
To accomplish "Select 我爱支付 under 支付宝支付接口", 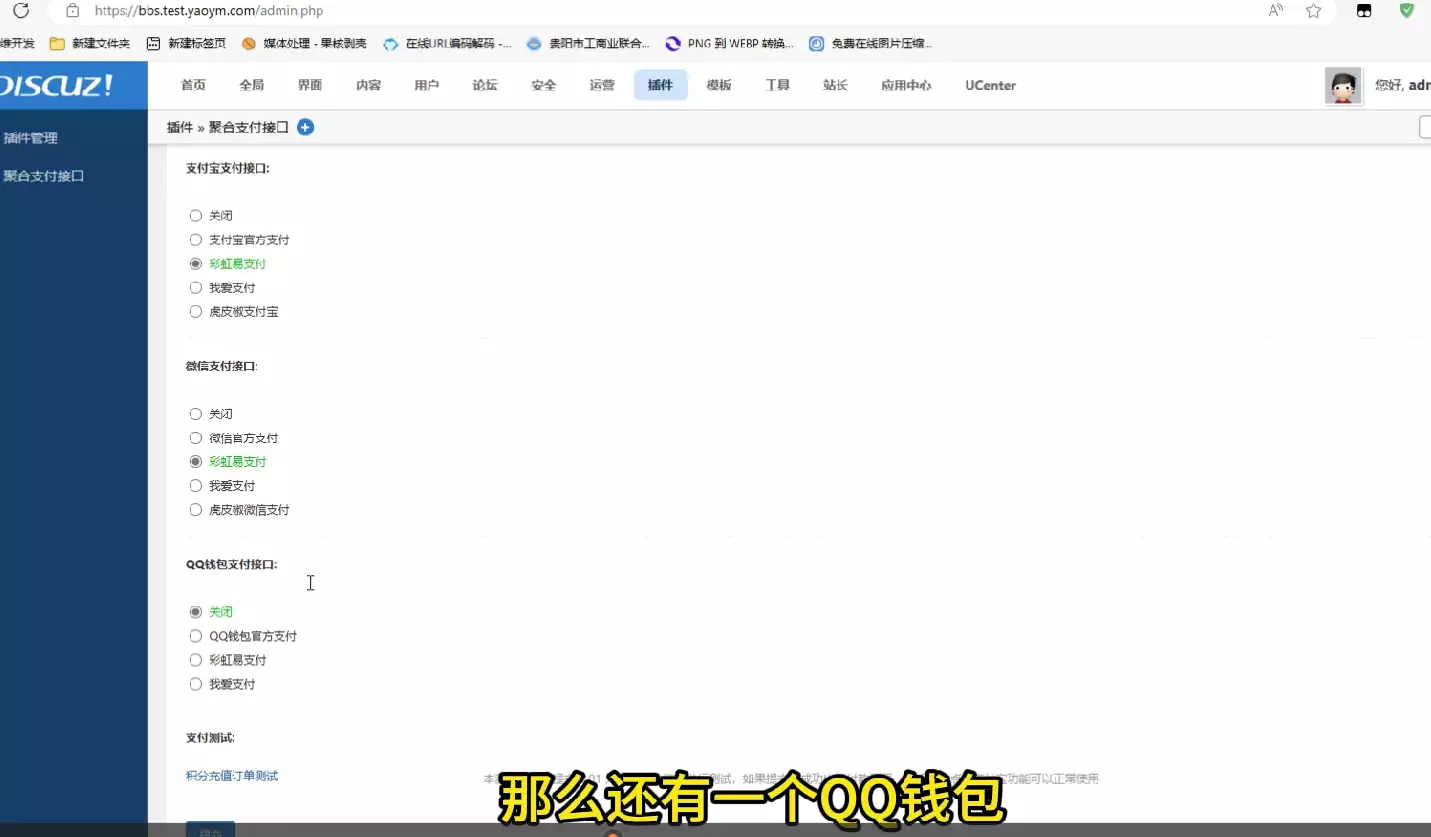I will tap(196, 288).
